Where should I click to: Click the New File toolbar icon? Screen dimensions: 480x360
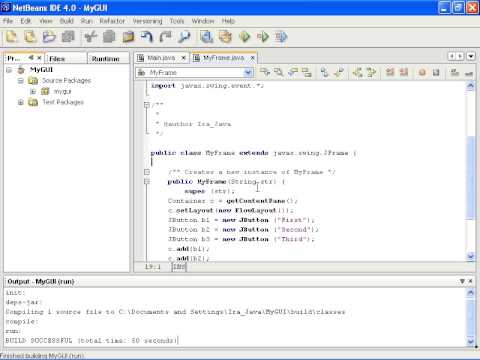12,37
